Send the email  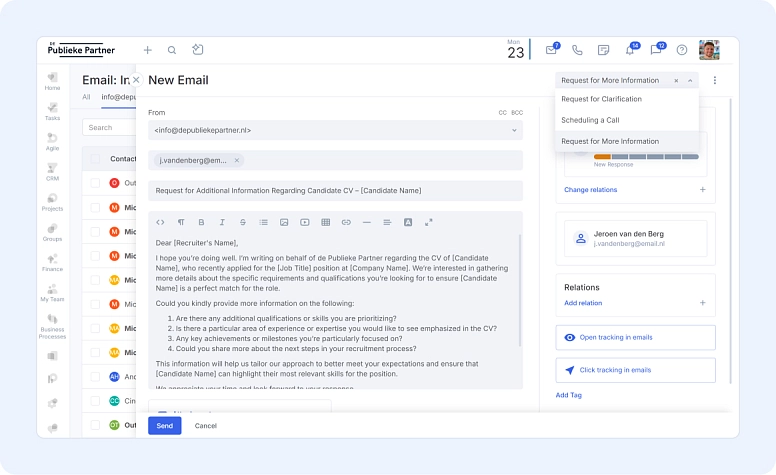pyautogui.click(x=165, y=426)
